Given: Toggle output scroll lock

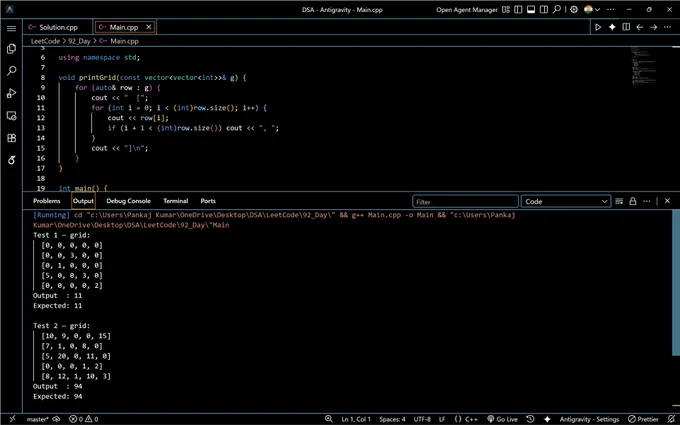Looking at the screenshot, I should [x=633, y=201].
